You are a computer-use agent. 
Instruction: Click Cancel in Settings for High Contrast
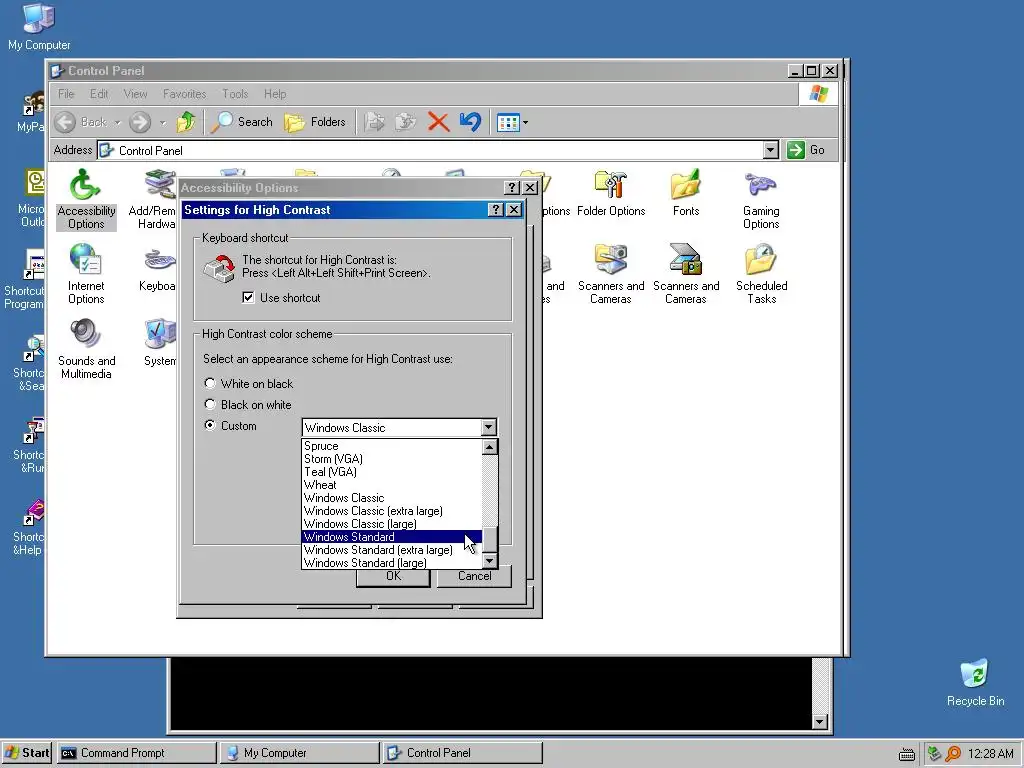(474, 577)
